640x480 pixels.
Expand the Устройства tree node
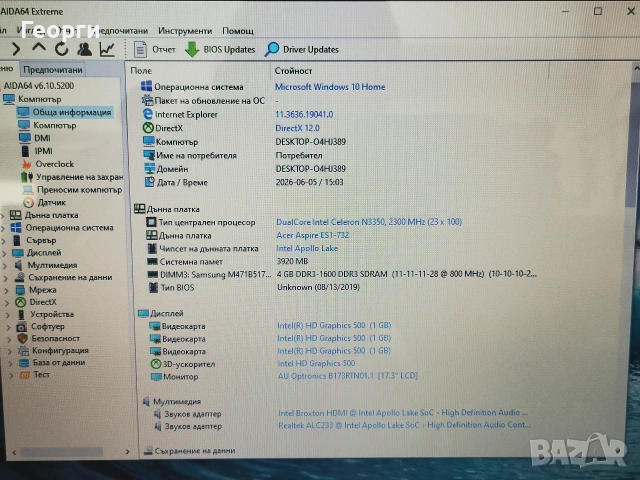pyautogui.click(x=8, y=315)
